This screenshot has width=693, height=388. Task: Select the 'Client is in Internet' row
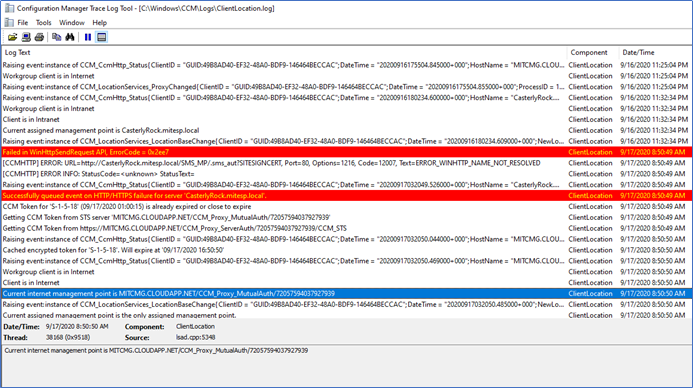click(346, 283)
